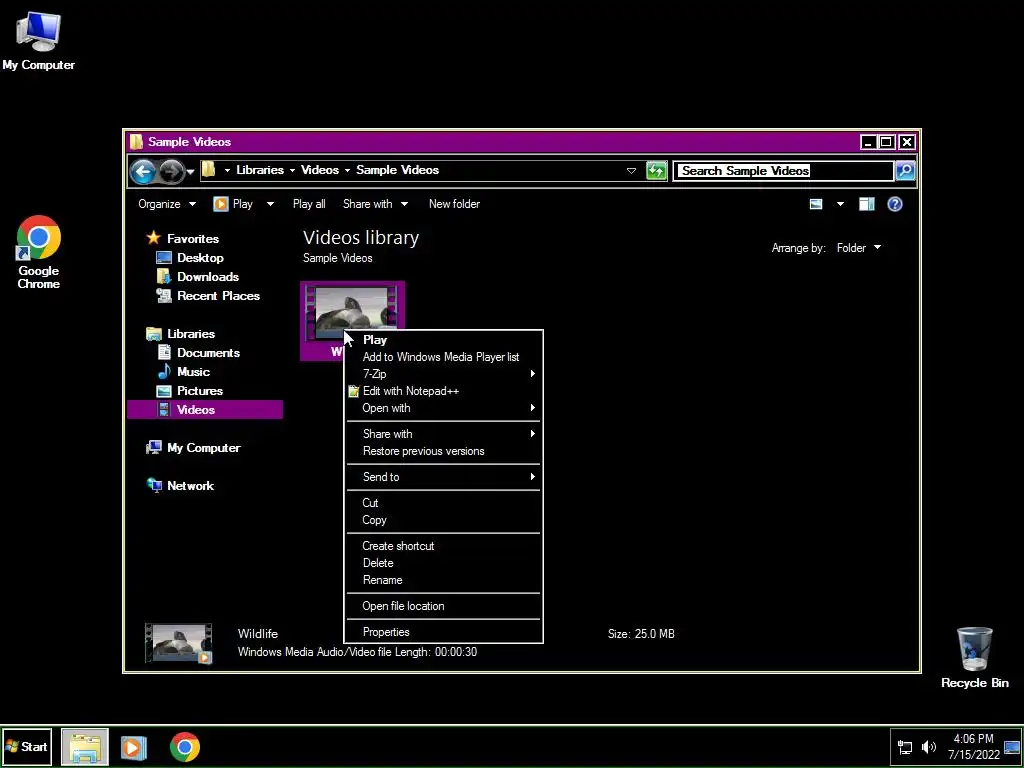Click the Forward navigation arrow
This screenshot has width=1024, height=768.
coord(171,172)
